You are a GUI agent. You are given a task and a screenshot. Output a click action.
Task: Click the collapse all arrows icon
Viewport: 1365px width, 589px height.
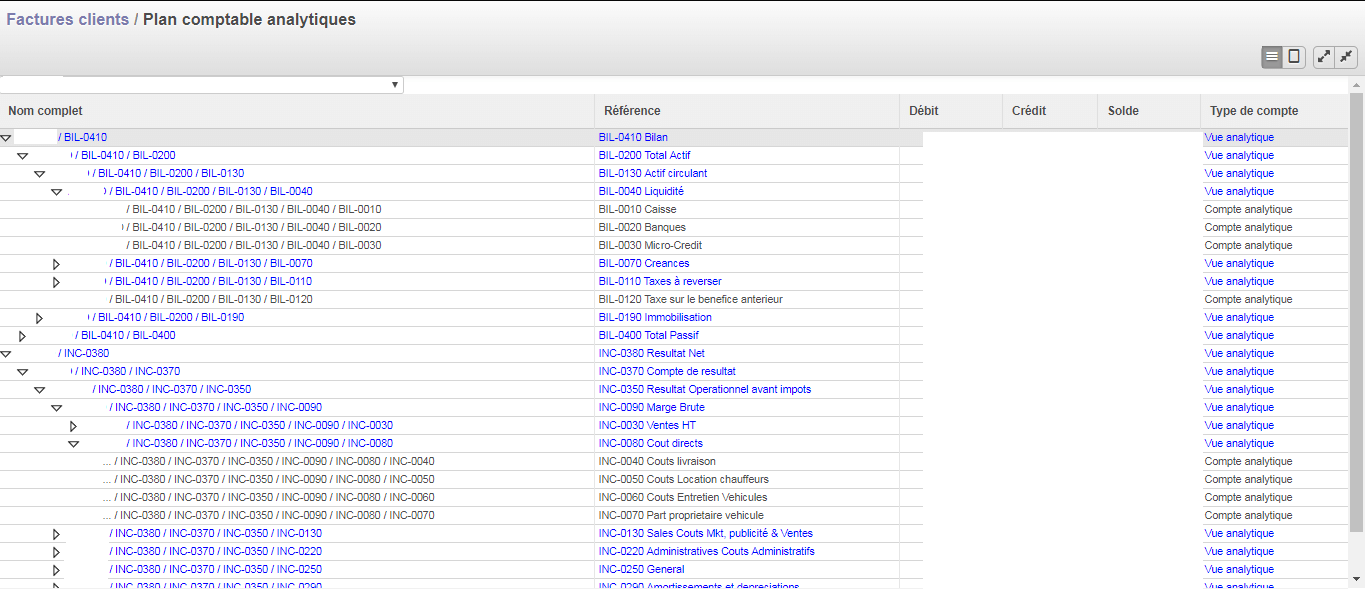click(1346, 57)
